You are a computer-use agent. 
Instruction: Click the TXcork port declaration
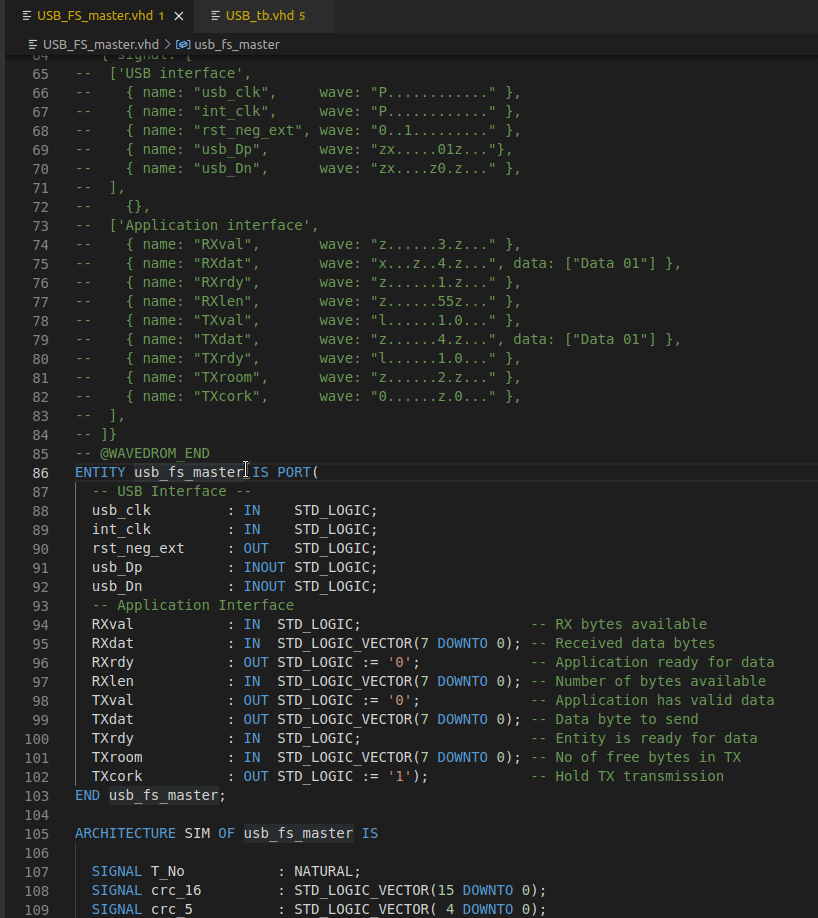click(117, 776)
